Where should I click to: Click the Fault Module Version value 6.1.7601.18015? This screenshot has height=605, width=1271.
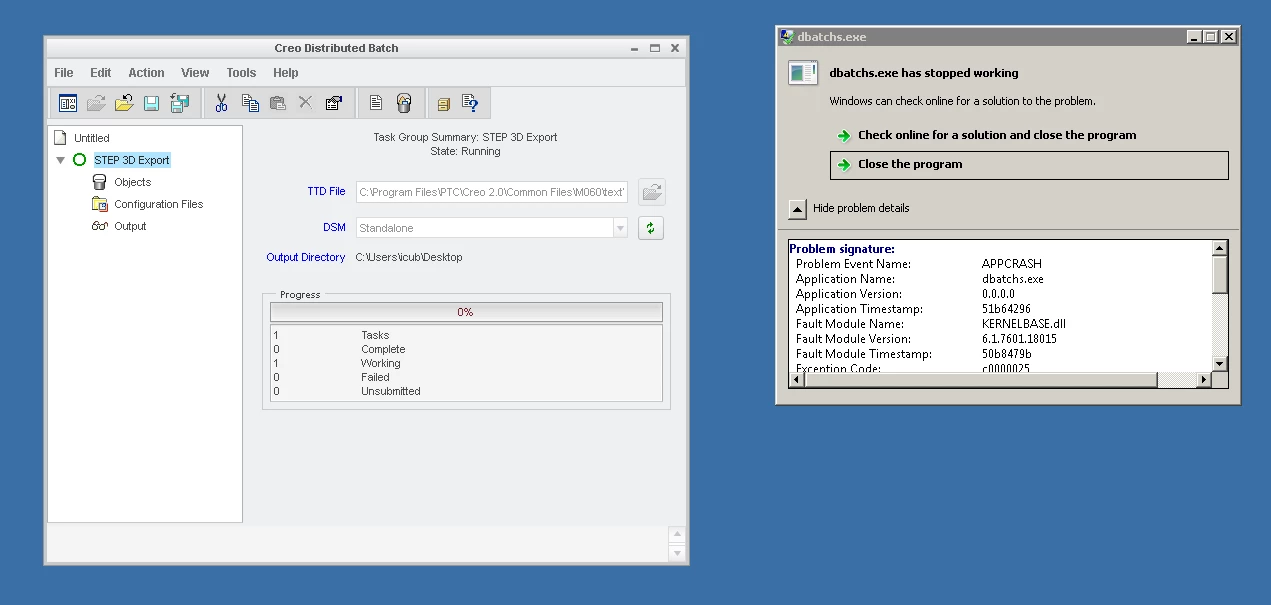(x=1019, y=339)
